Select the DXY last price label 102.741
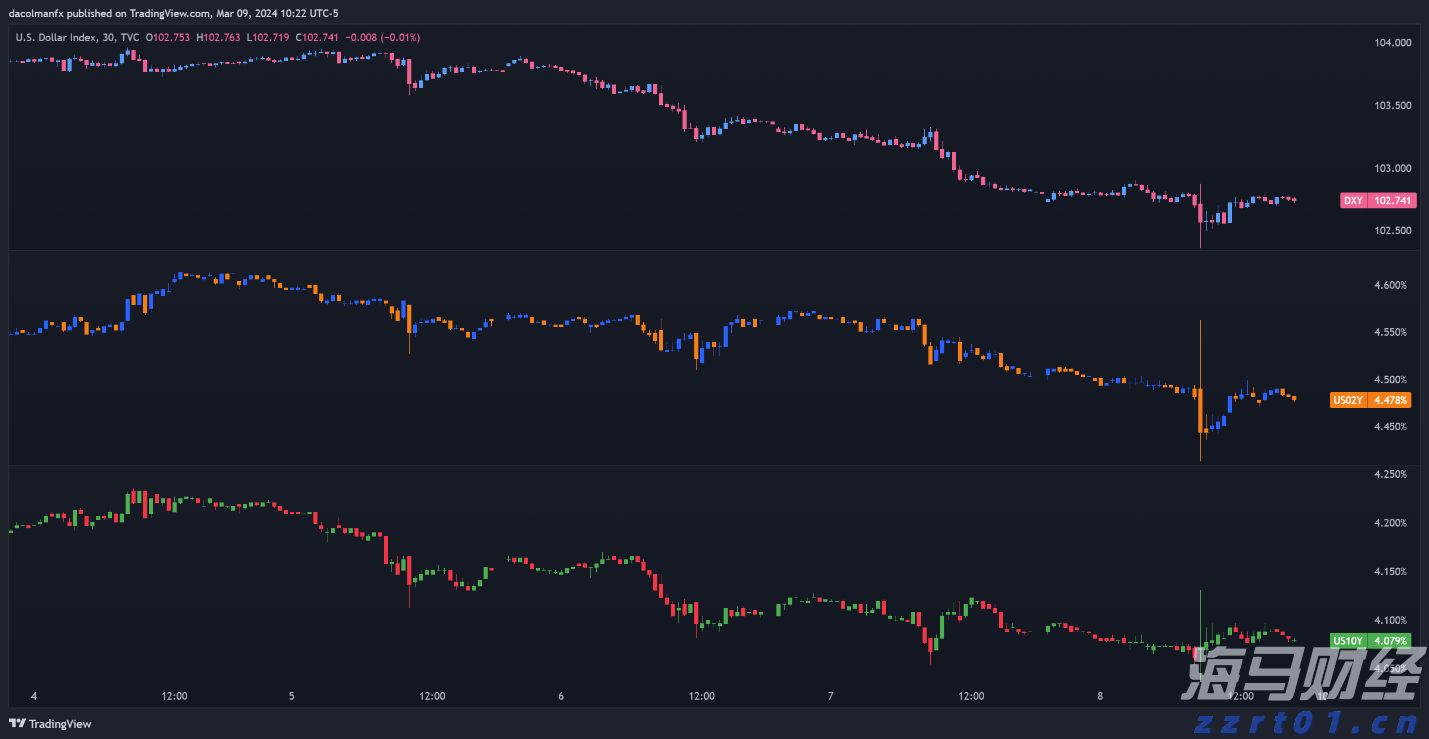 (1393, 201)
